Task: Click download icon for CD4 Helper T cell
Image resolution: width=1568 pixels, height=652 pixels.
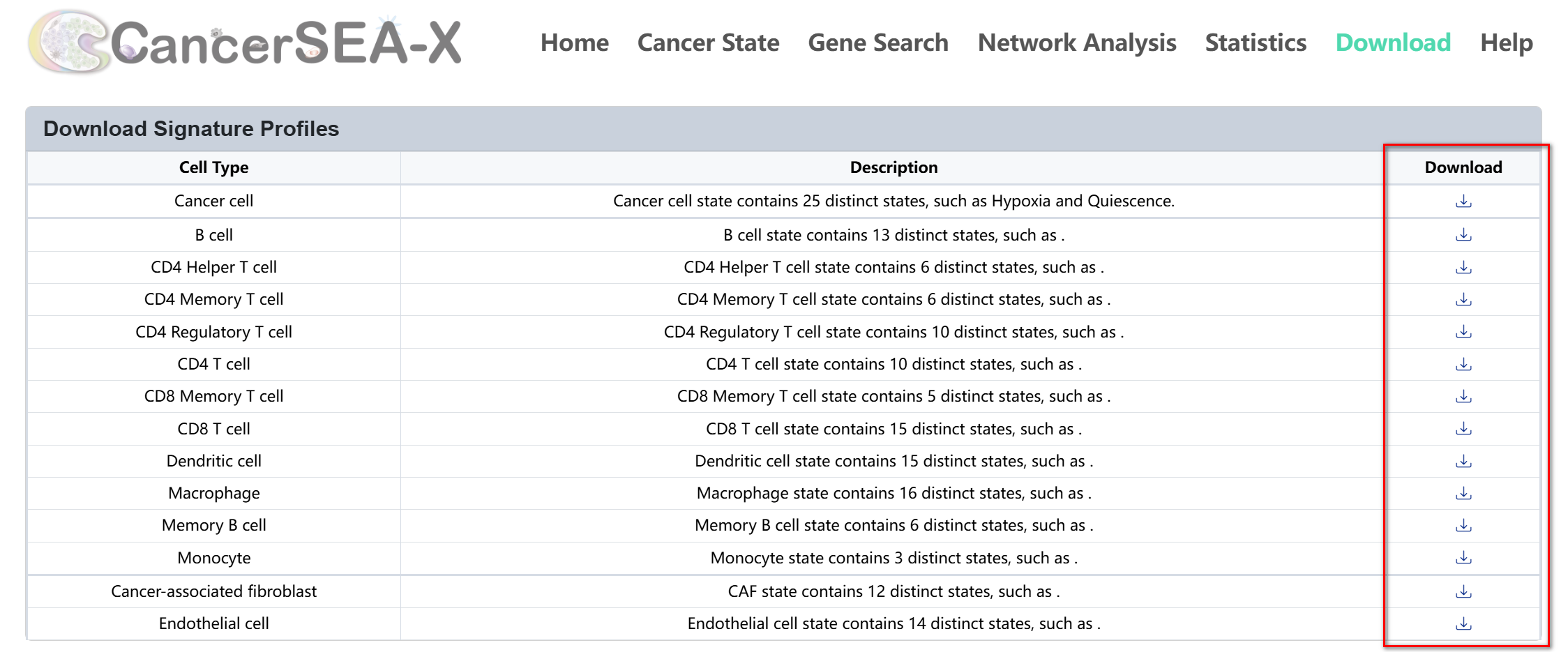Action: [1463, 267]
